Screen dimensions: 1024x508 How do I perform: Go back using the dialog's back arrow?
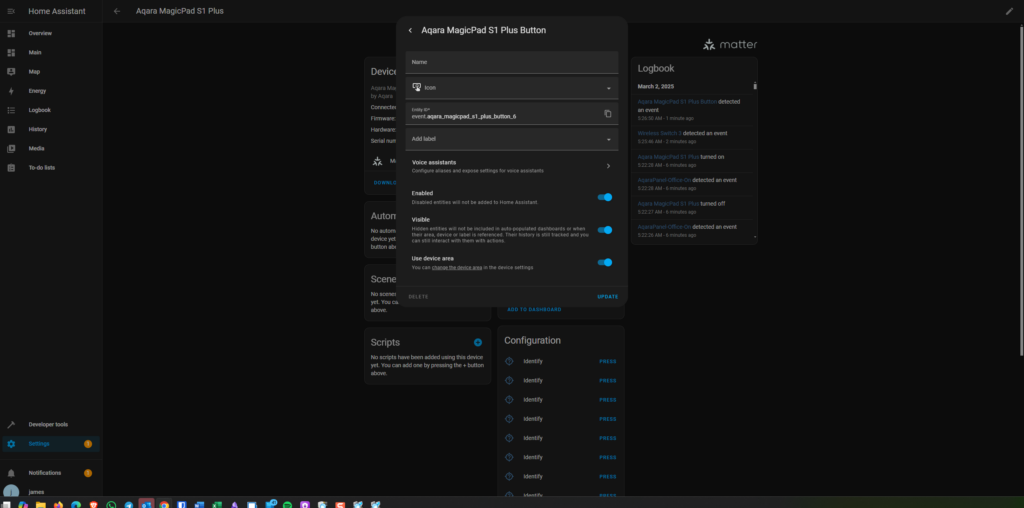click(x=410, y=30)
